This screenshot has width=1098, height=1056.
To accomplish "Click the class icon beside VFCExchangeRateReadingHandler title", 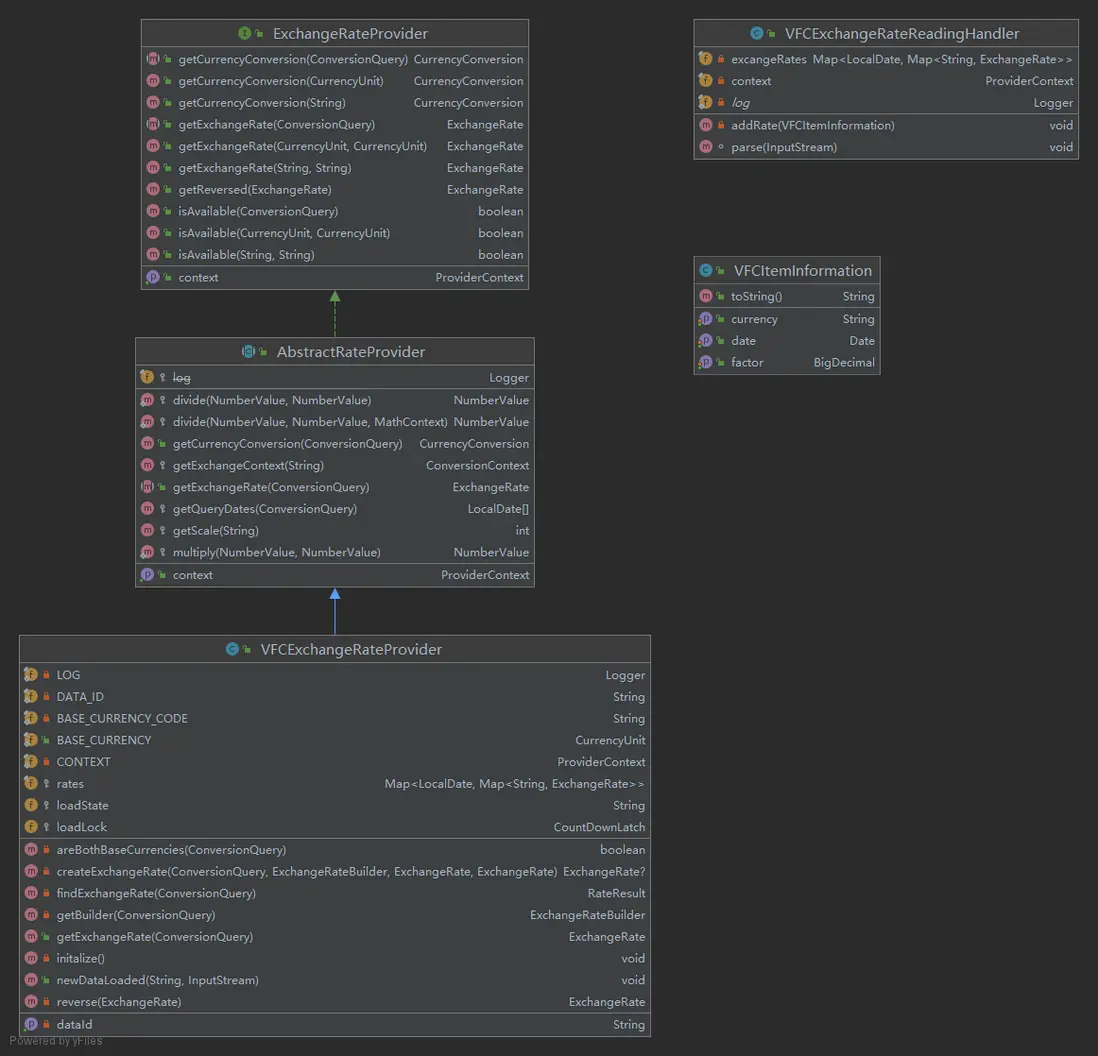I will (756, 33).
